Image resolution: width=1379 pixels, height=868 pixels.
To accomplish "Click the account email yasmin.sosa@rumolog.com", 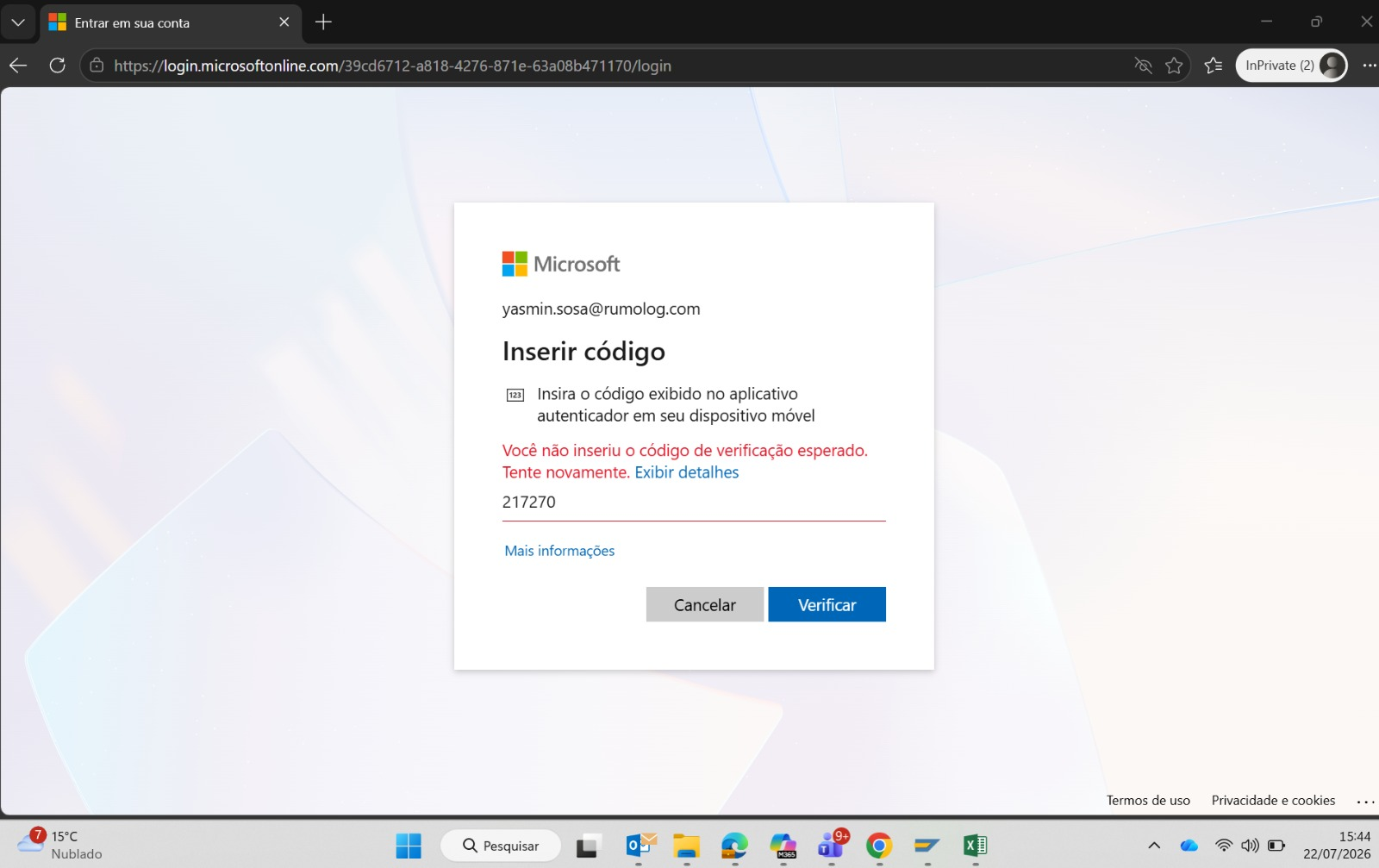I will 602,309.
